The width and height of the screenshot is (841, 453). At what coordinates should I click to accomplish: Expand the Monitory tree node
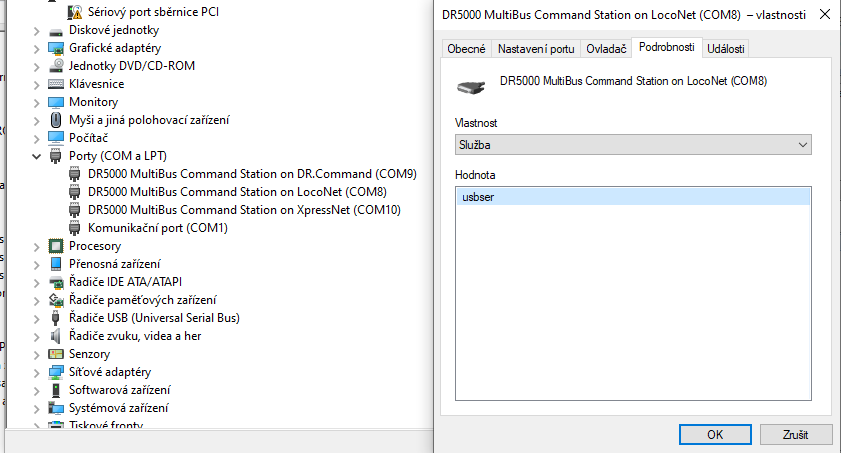pyautogui.click(x=38, y=102)
